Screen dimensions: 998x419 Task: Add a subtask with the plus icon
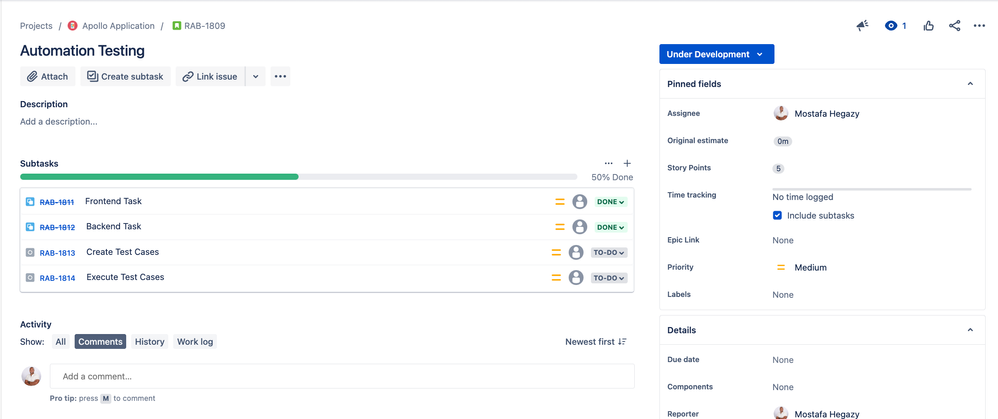(627, 164)
